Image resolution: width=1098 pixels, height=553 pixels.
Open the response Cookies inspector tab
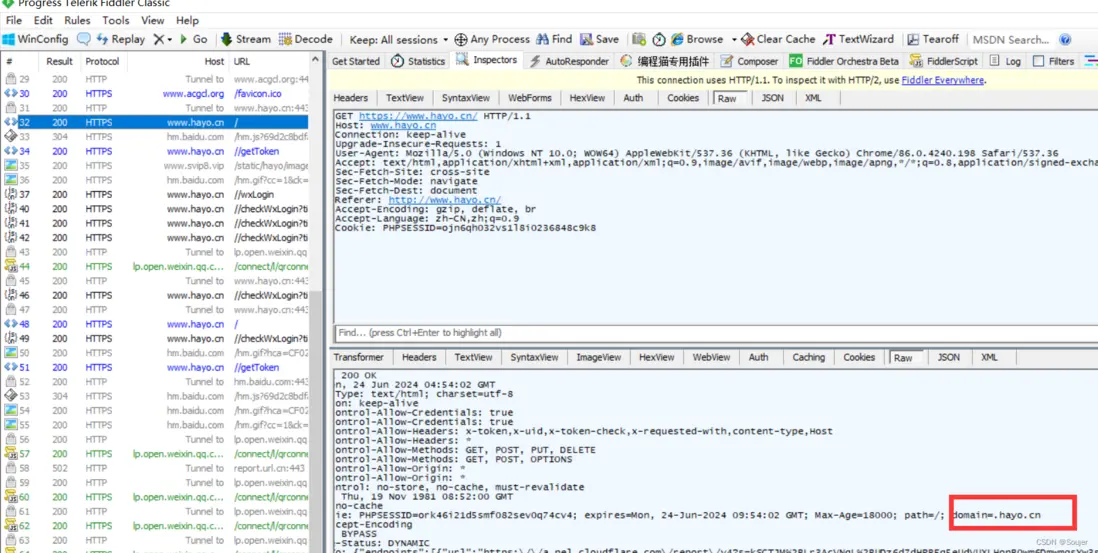859,357
